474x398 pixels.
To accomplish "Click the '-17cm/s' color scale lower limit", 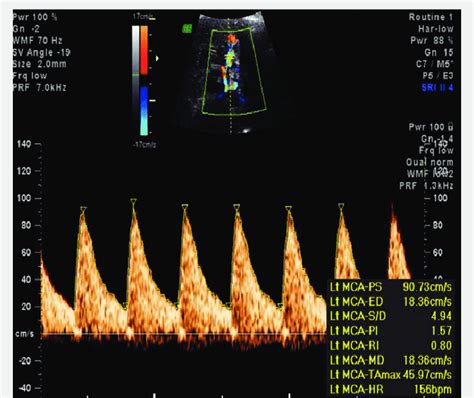I will (x=145, y=145).
